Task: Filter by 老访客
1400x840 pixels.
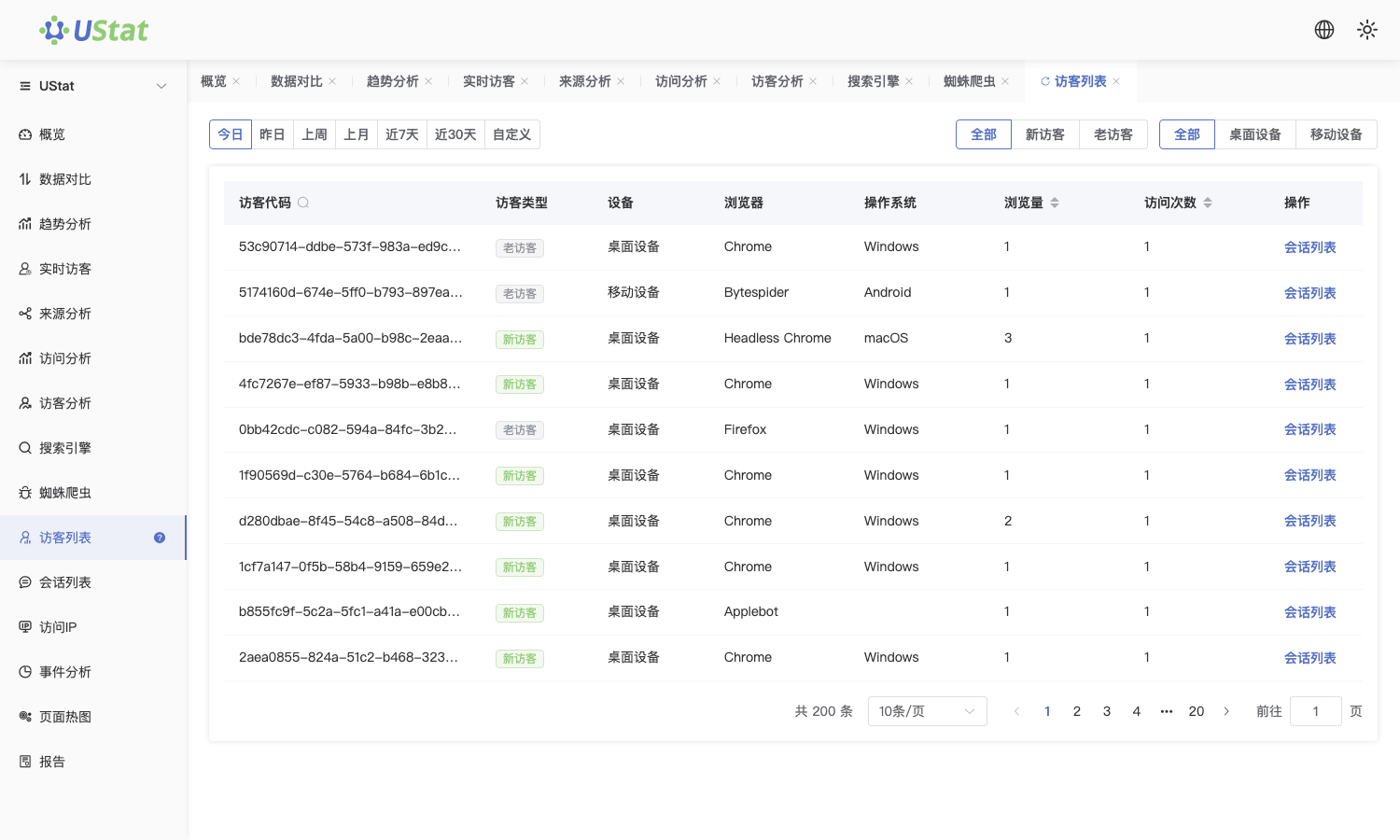Action: [1113, 134]
